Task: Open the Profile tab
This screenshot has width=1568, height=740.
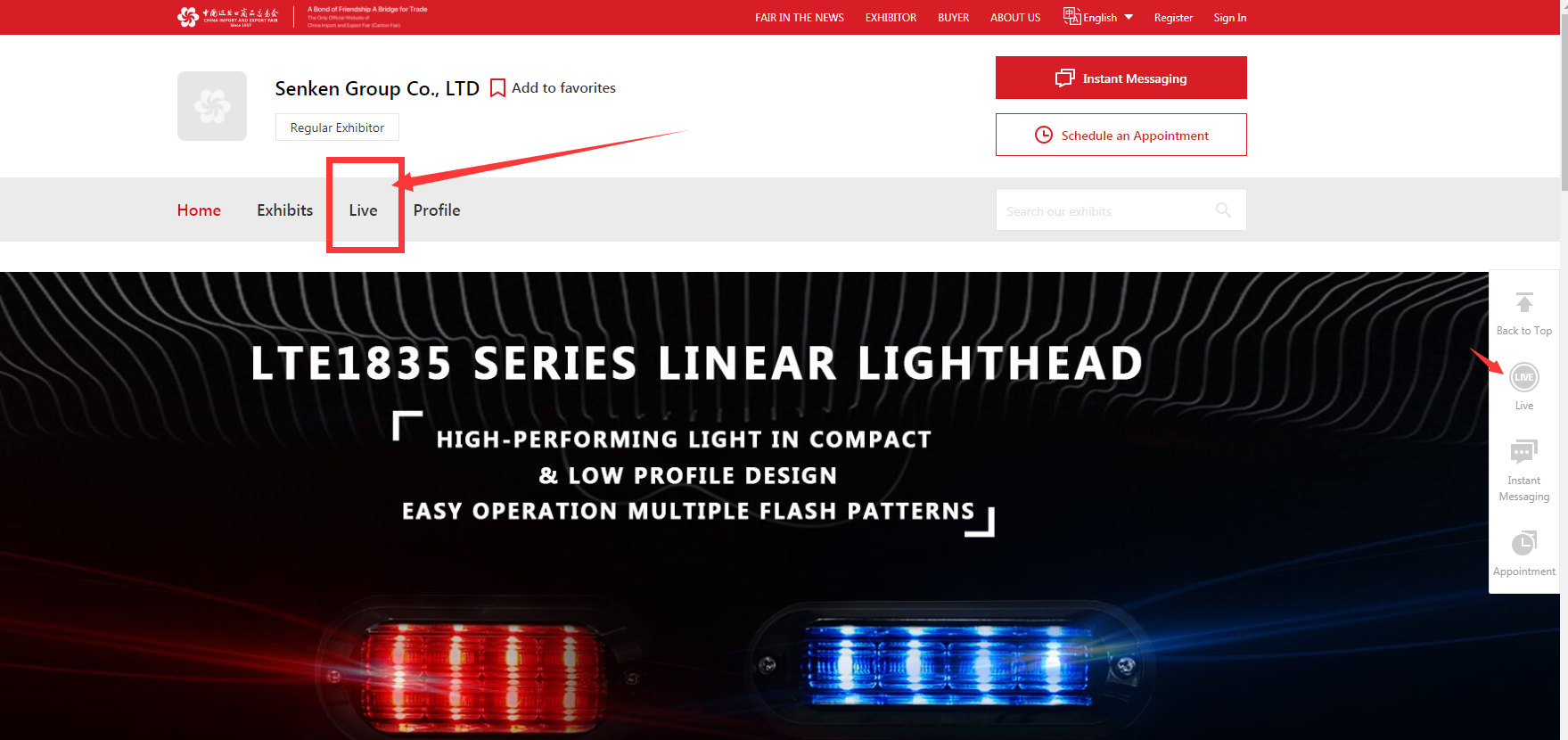Action: (437, 210)
